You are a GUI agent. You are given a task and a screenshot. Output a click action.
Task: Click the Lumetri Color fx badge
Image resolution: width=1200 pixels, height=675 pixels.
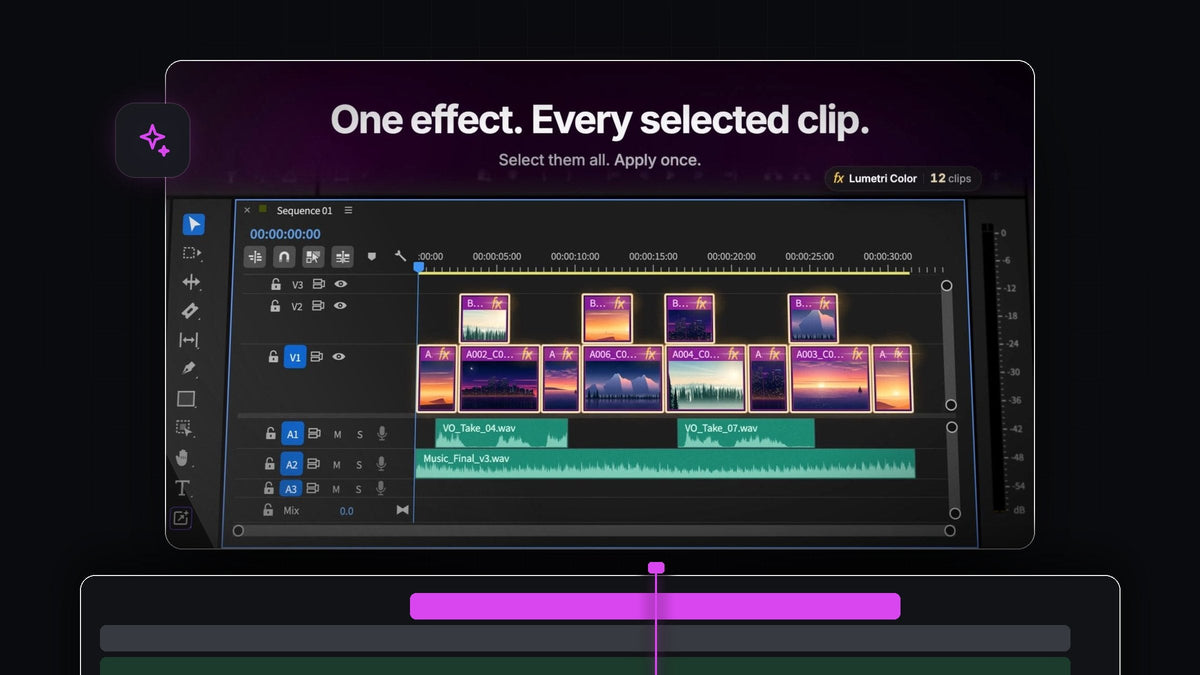pyautogui.click(x=903, y=178)
